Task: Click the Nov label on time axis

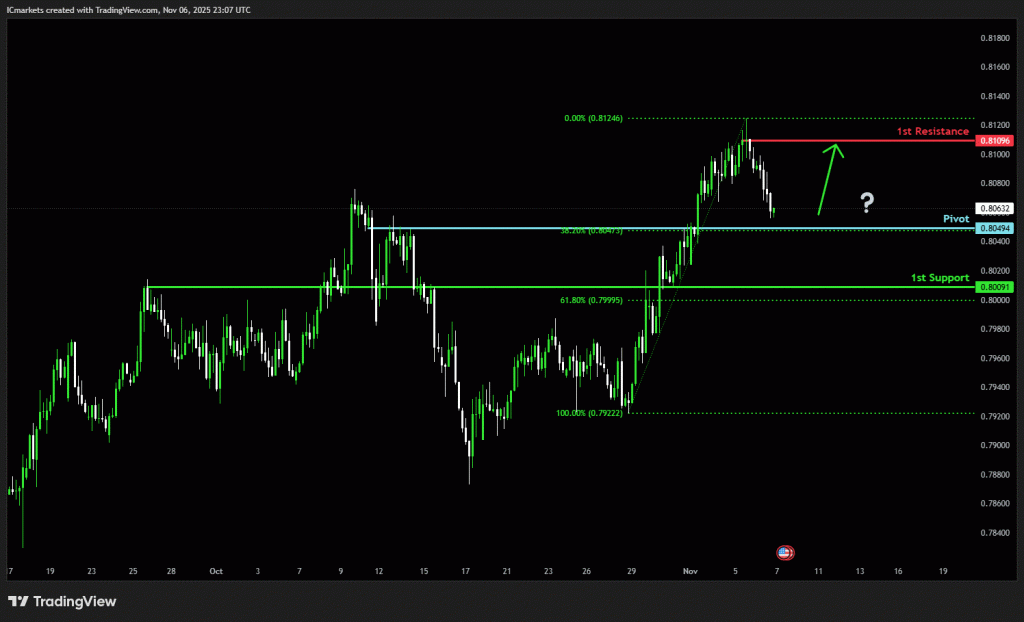Action: coord(690,571)
